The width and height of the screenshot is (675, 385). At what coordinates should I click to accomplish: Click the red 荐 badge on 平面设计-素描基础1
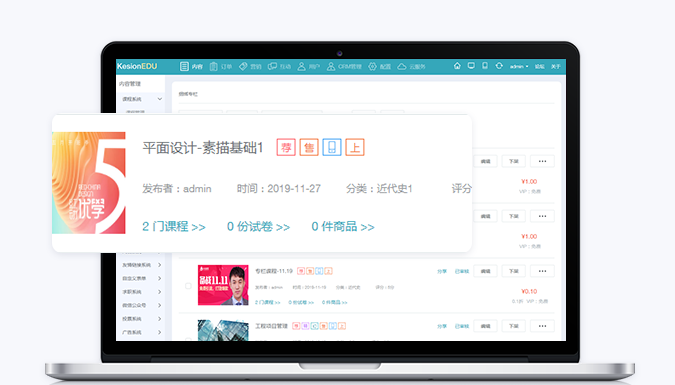pyautogui.click(x=286, y=147)
